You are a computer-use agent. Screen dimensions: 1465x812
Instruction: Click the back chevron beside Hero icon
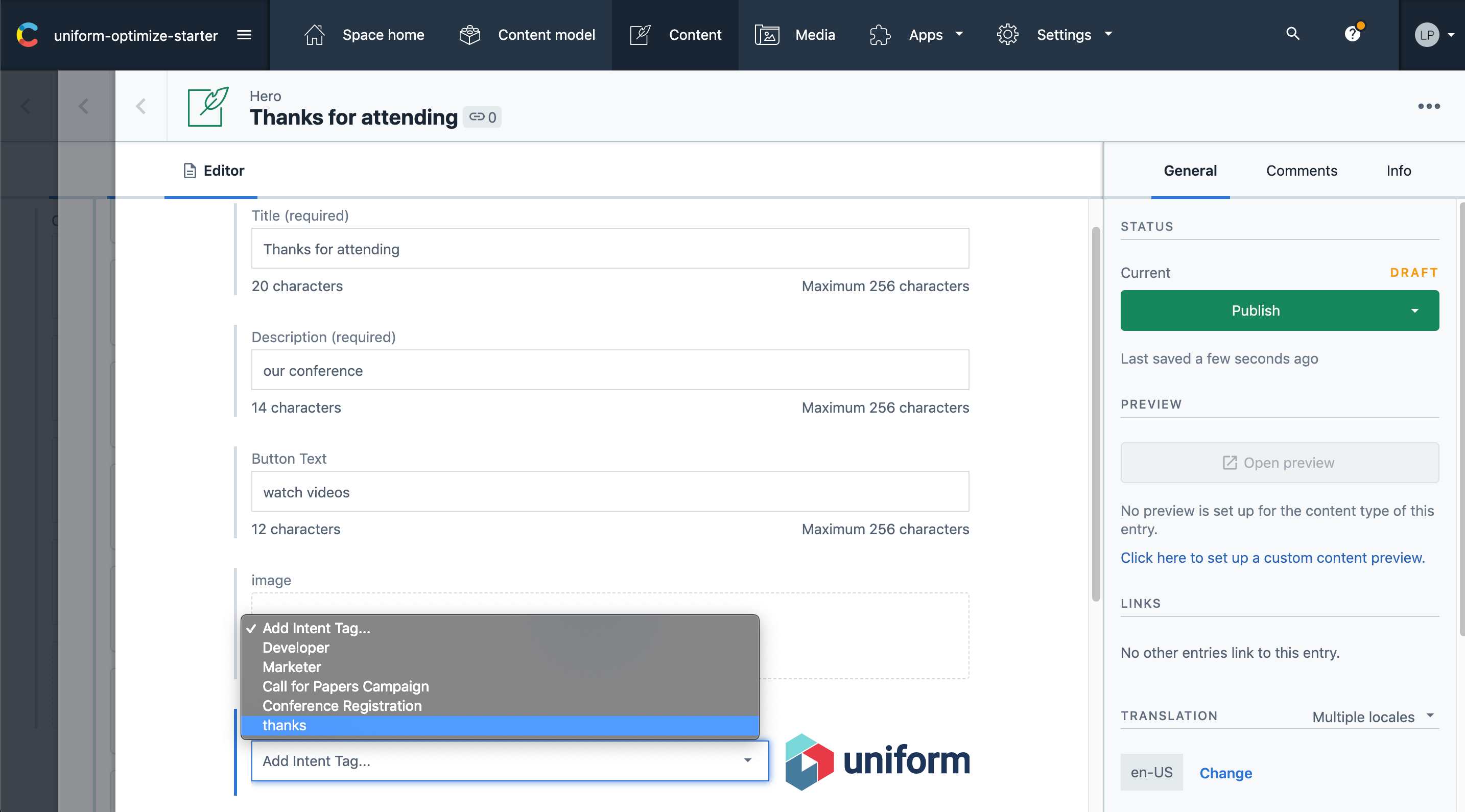(x=141, y=106)
